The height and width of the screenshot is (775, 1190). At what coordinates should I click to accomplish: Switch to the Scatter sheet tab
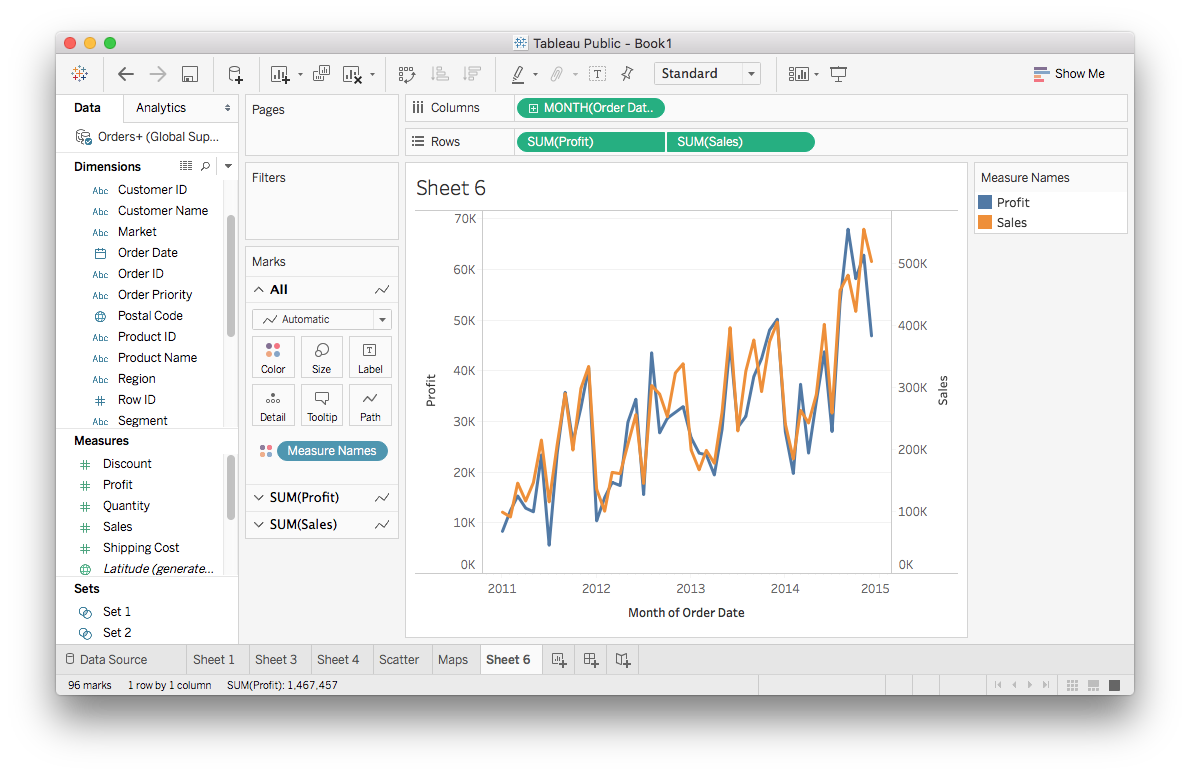(399, 659)
